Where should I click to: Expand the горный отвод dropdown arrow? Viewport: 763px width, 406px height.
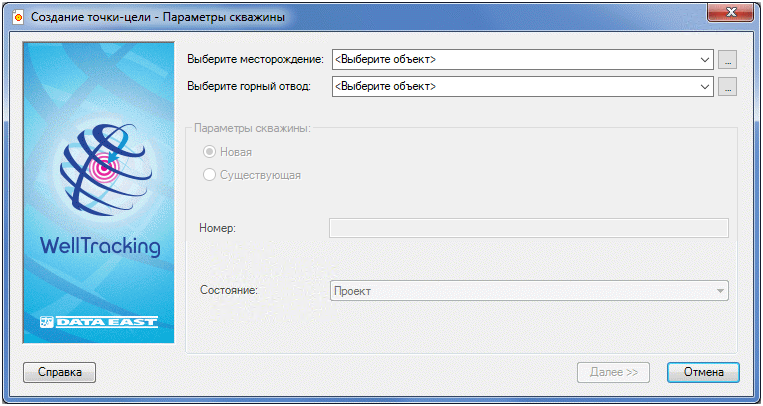(705, 87)
